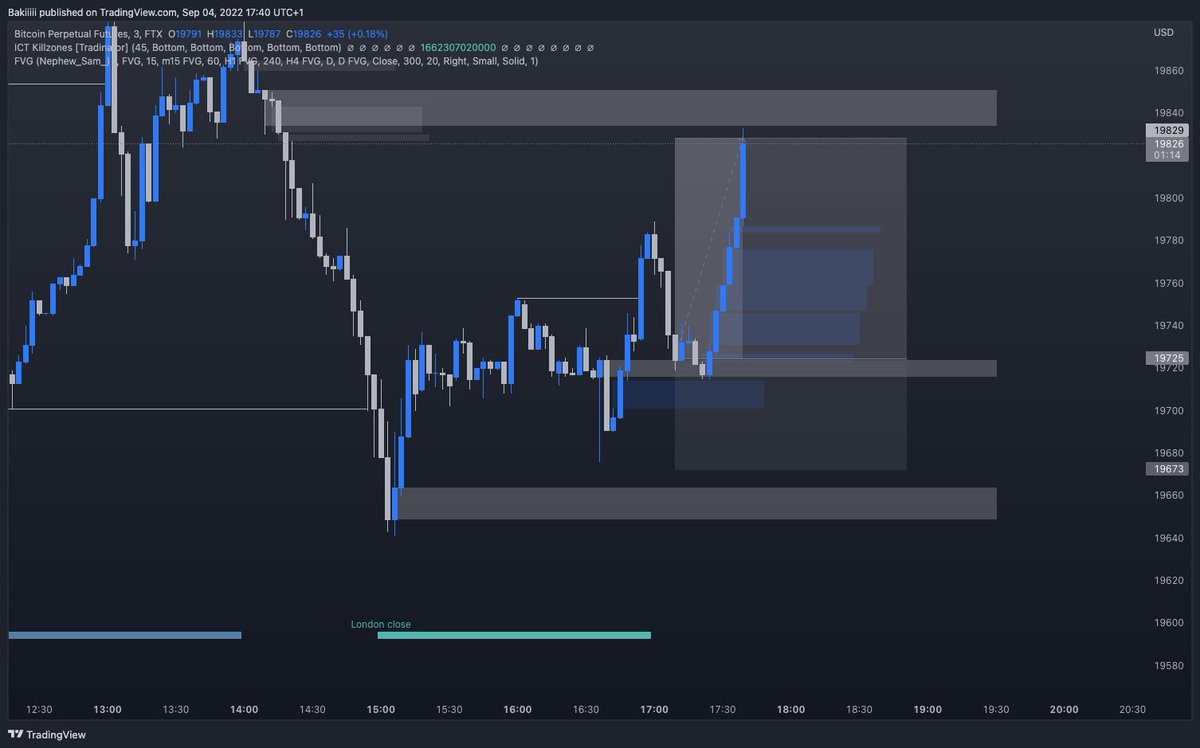This screenshot has width=1200, height=748.
Task: Select the grey FVG zone near 19660
Action: (x=697, y=504)
